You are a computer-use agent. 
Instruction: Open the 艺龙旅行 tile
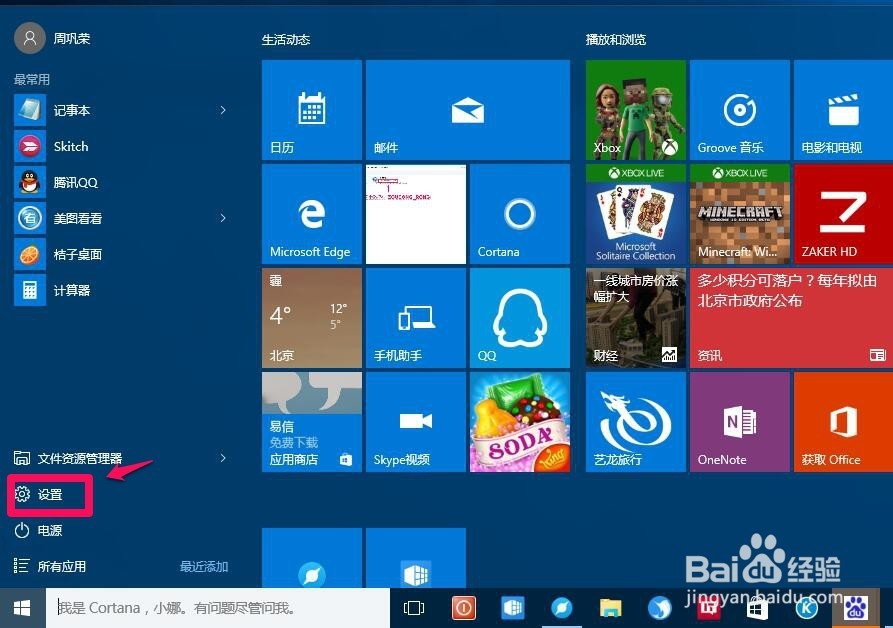tap(636, 422)
